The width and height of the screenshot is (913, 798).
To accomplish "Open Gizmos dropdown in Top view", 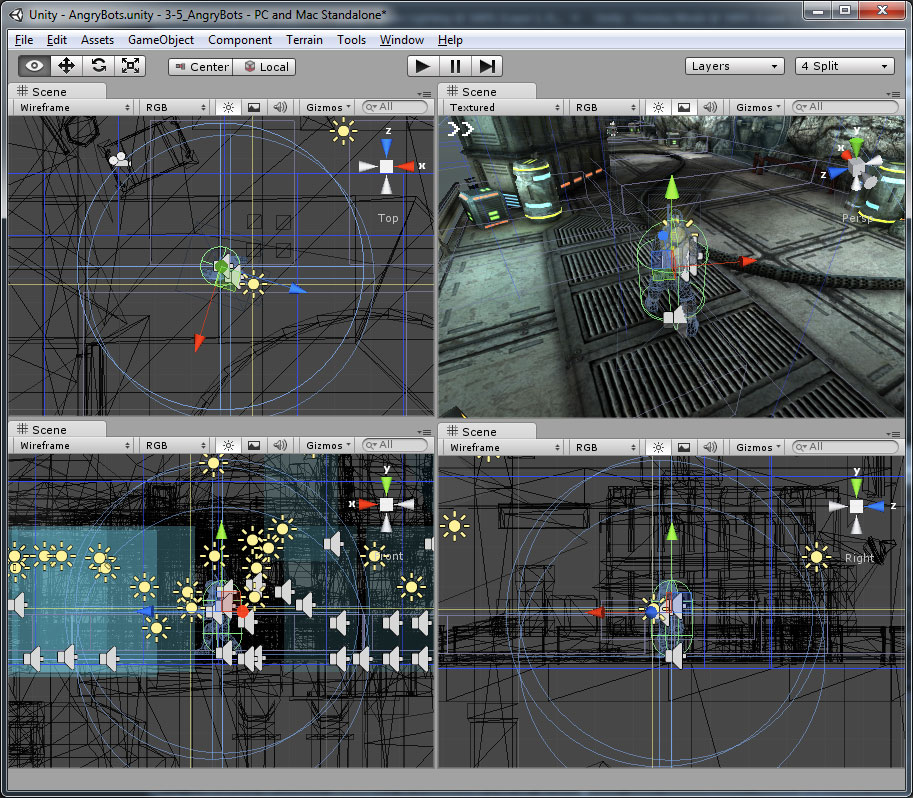I will (328, 107).
